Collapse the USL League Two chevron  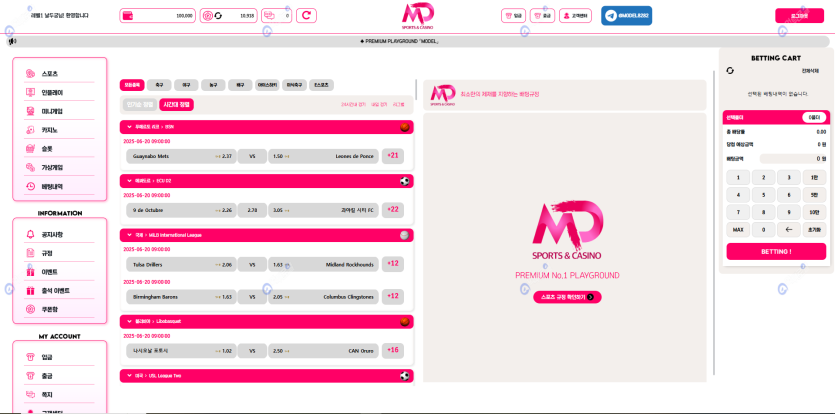(x=129, y=376)
